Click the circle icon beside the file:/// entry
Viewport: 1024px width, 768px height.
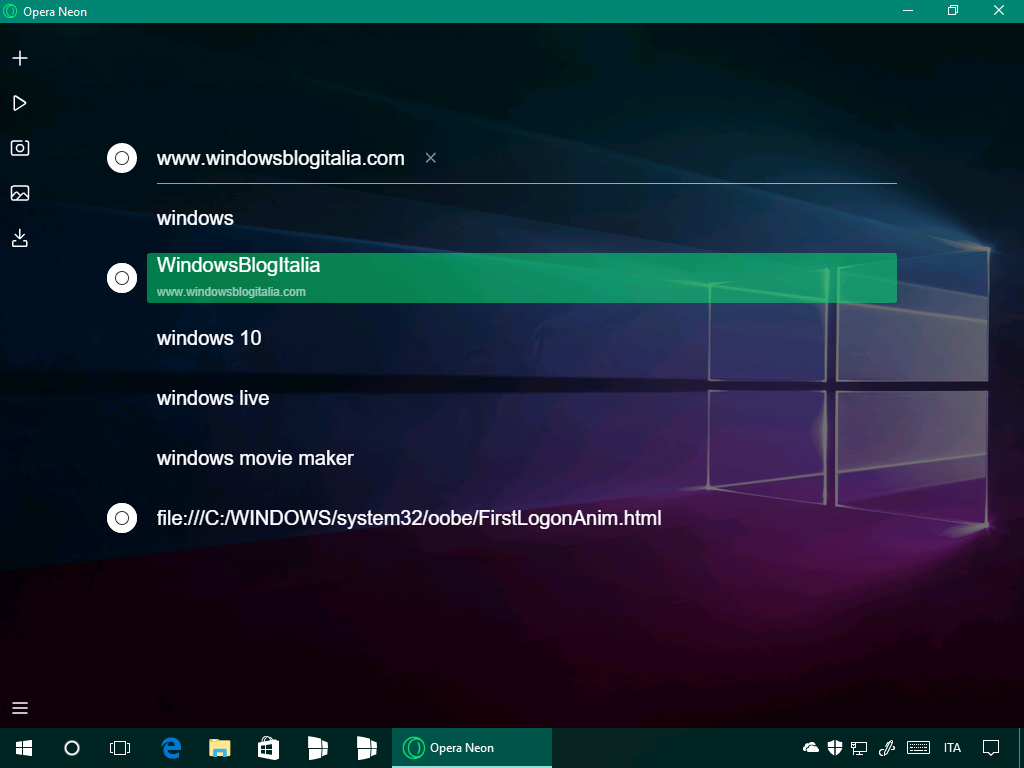click(x=121, y=519)
